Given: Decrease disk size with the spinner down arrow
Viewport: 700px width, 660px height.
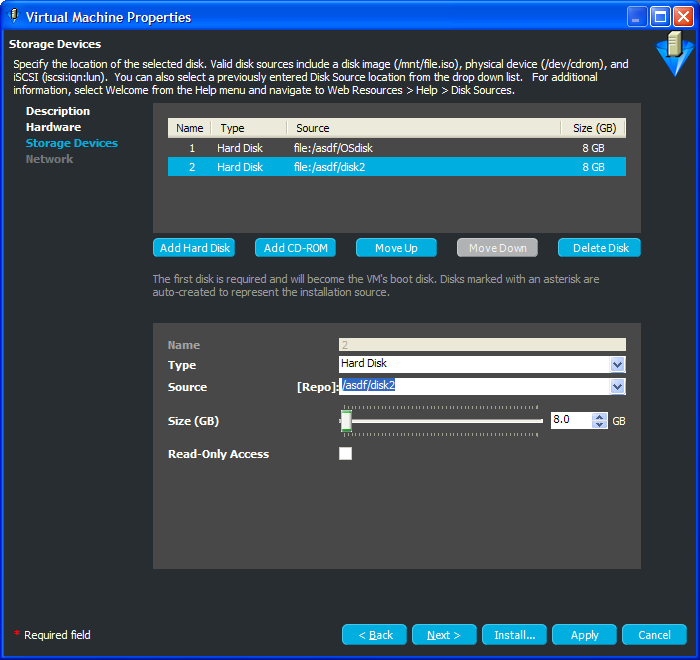Looking at the screenshot, I should 600,424.
